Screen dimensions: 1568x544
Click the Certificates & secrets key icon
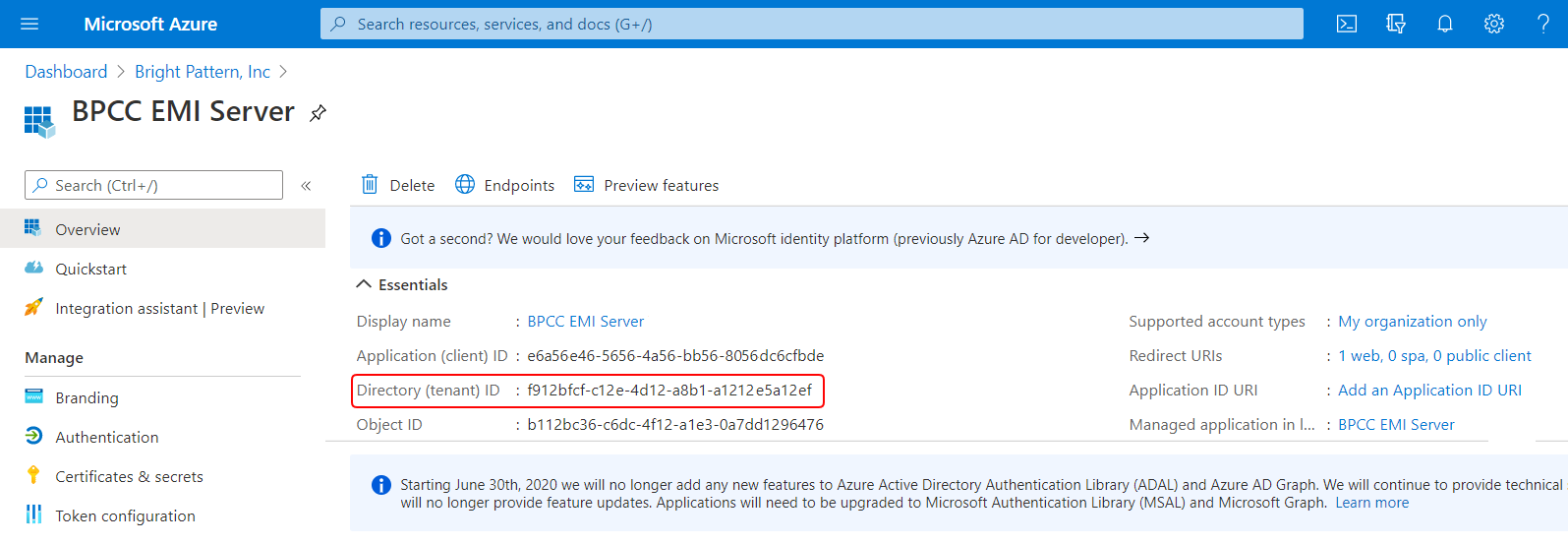pyautogui.click(x=33, y=475)
